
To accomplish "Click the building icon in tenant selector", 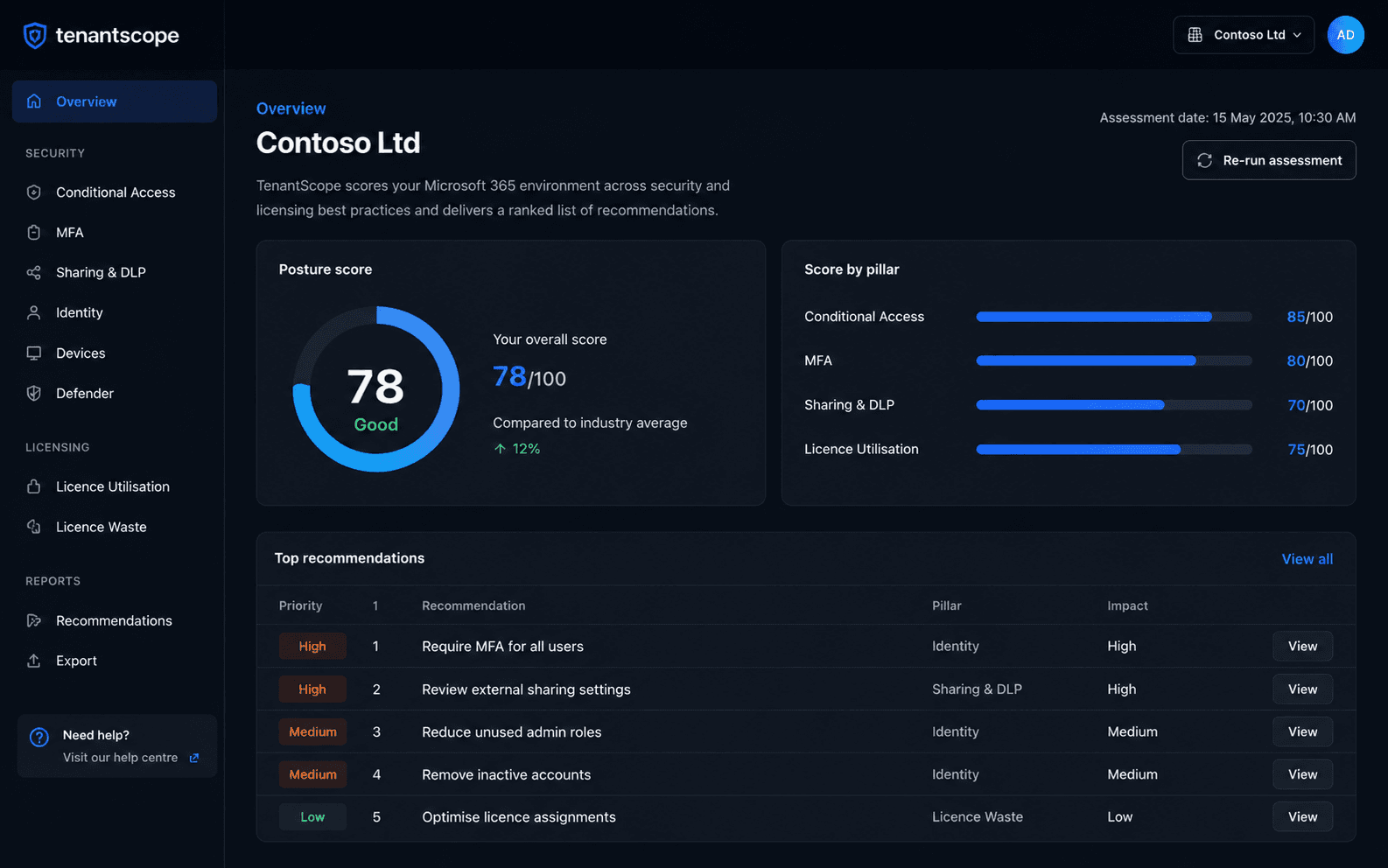I will pyautogui.click(x=1195, y=35).
